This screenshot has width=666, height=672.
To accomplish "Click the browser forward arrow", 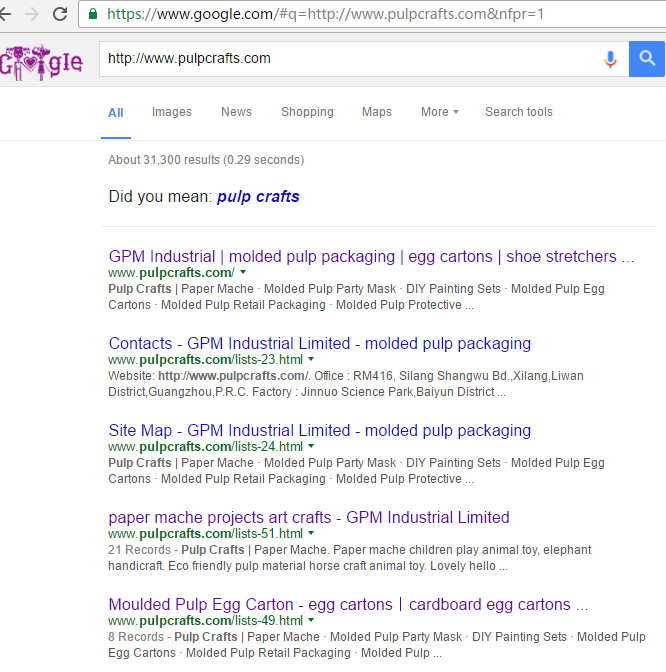I will point(32,14).
